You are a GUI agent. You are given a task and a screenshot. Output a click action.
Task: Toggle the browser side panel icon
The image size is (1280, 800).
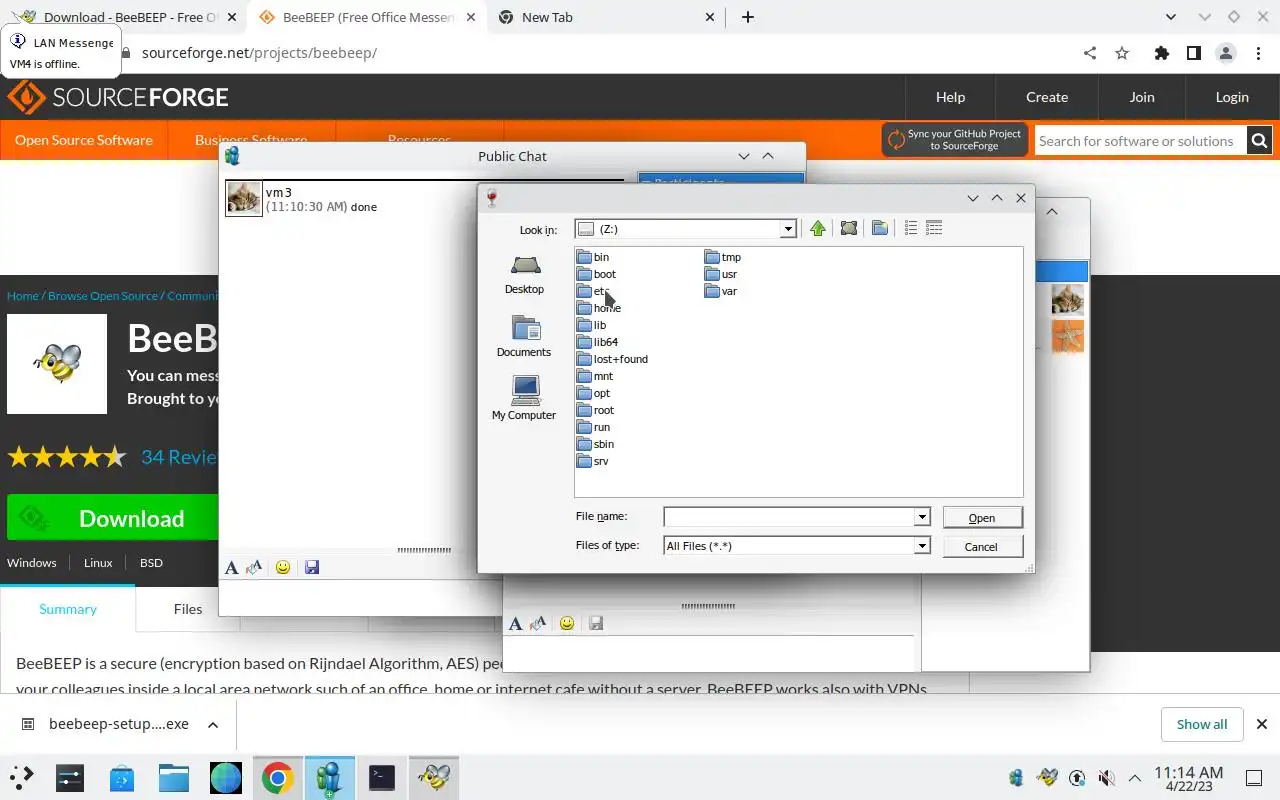(x=1193, y=53)
